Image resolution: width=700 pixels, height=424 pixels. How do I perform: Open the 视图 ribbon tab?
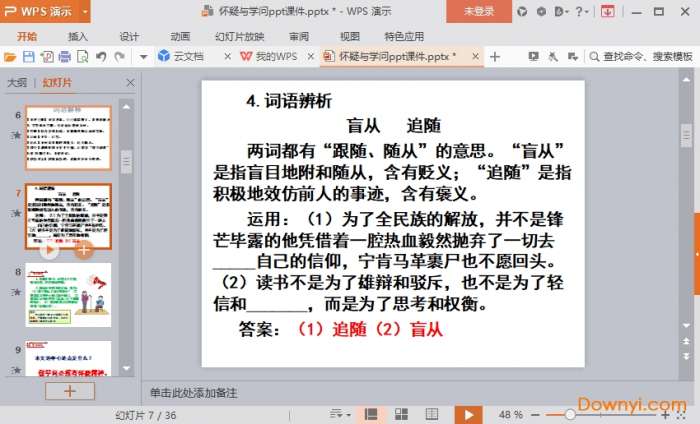350,37
